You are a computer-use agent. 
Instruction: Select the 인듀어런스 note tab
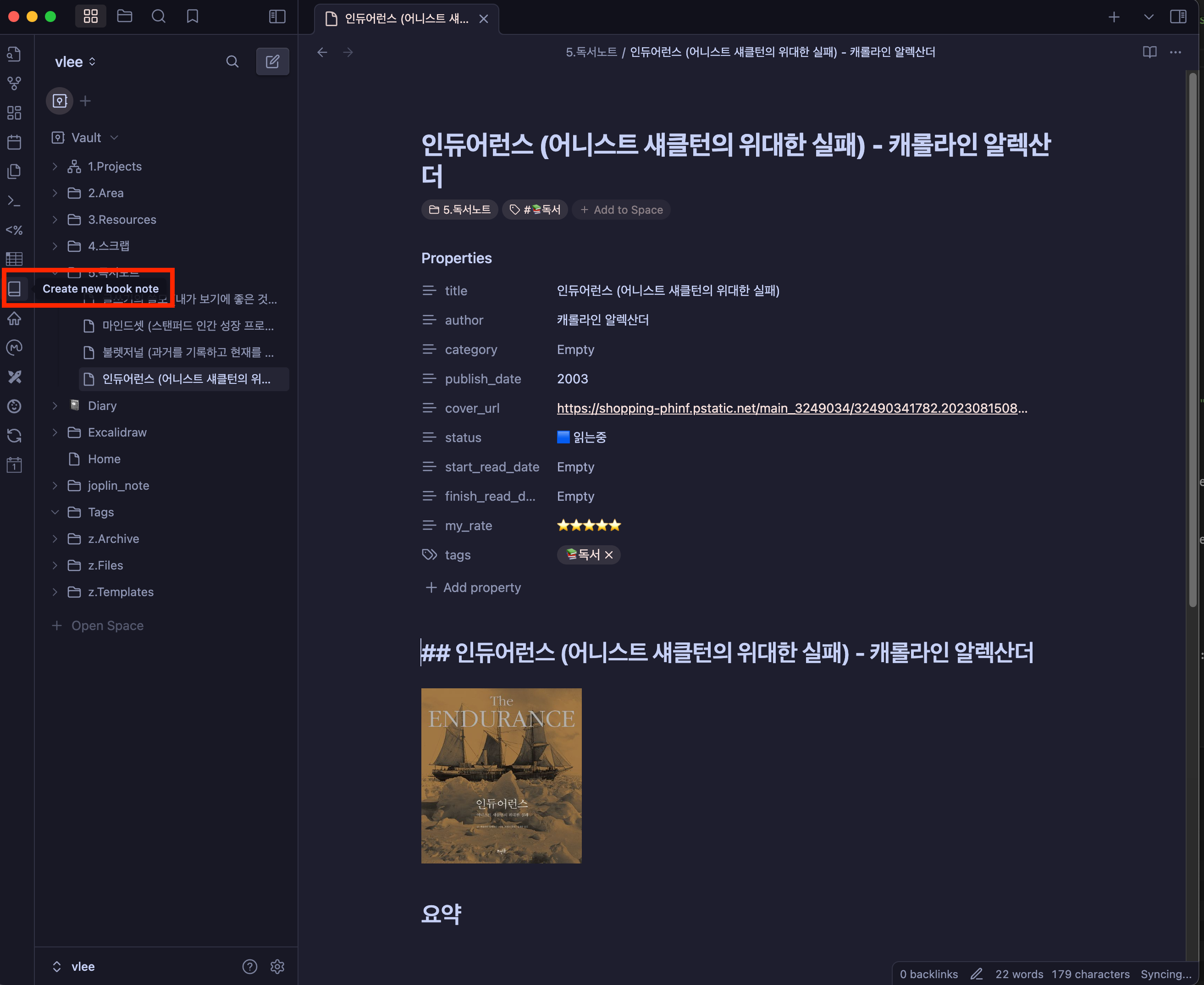click(x=406, y=19)
